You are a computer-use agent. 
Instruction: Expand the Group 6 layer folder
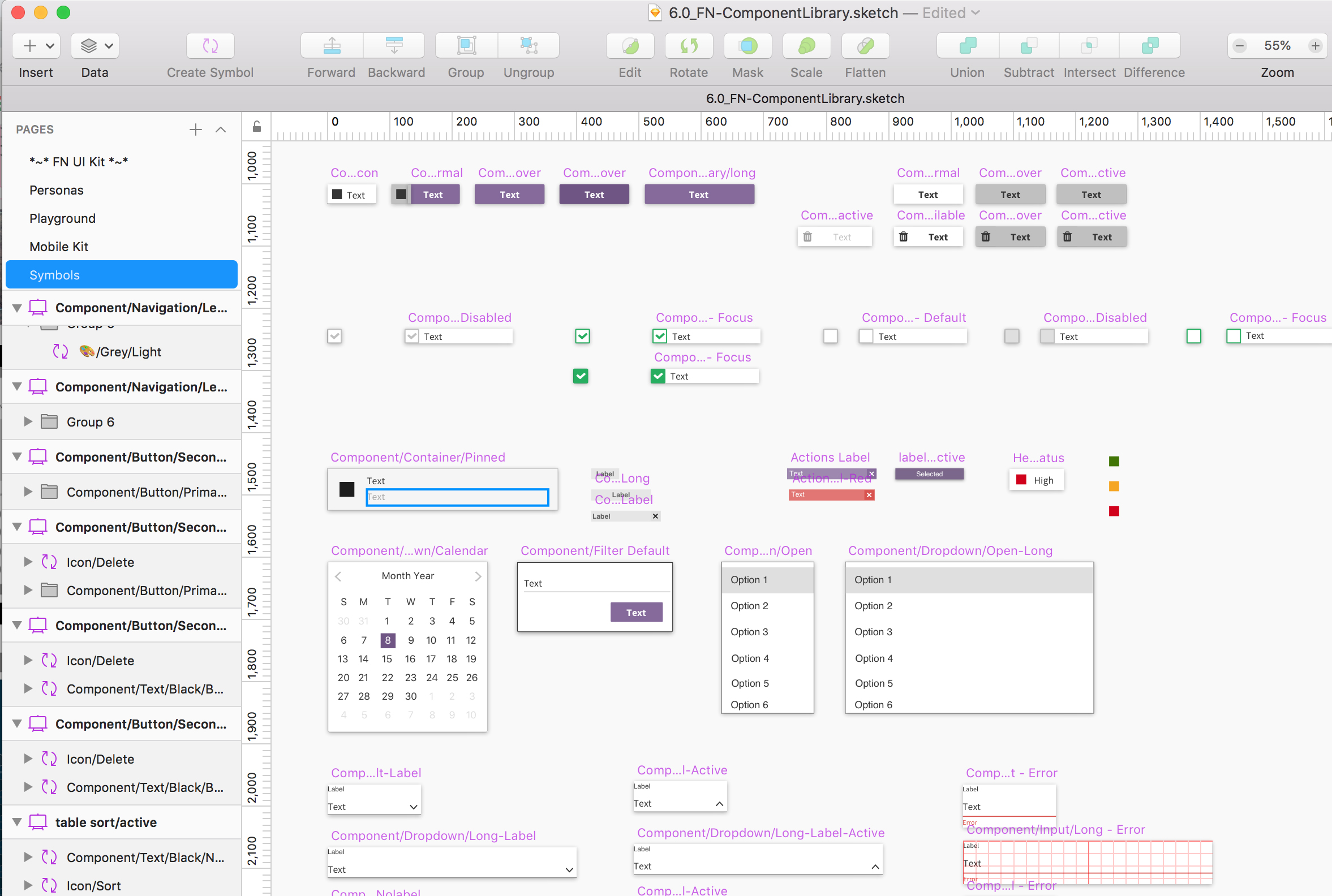pos(27,422)
